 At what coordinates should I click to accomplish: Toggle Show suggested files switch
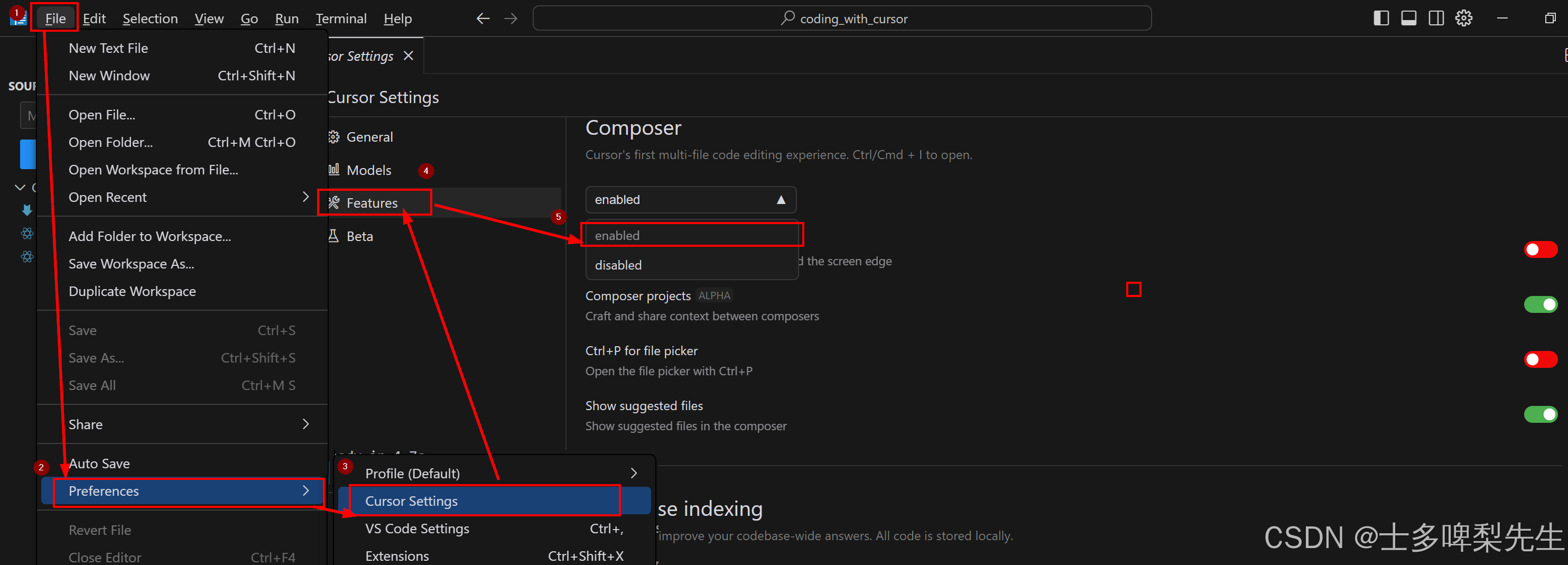1541,414
